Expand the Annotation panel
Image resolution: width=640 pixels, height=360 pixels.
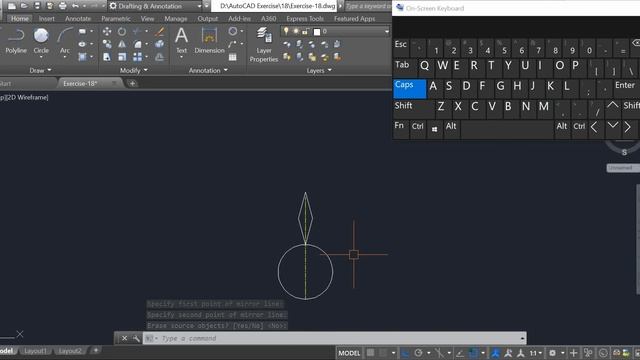point(208,70)
